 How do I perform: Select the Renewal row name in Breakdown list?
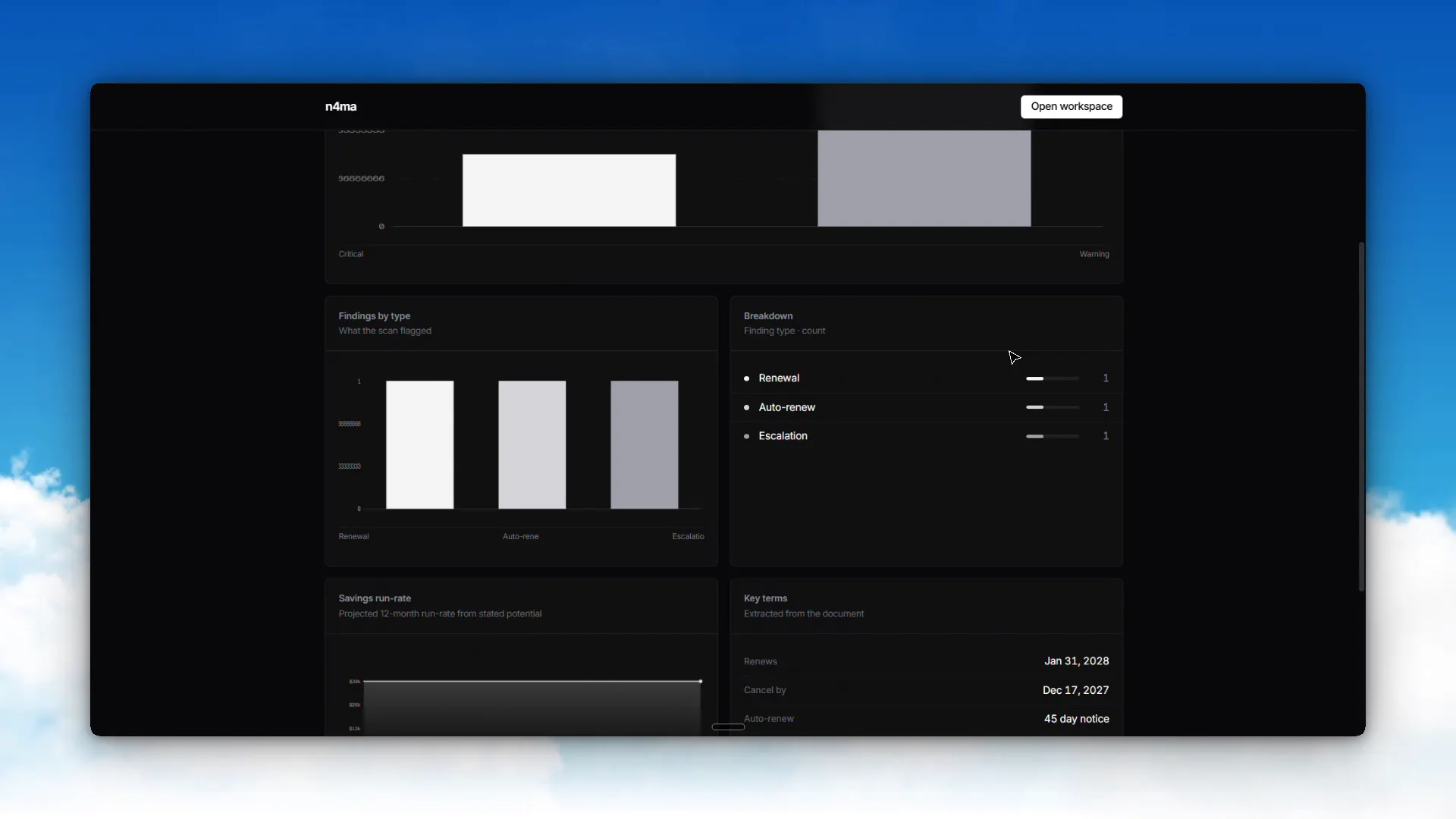[x=779, y=378]
